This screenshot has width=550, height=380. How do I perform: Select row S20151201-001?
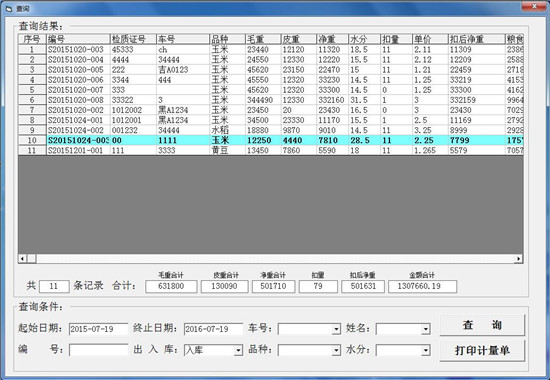tap(270, 151)
